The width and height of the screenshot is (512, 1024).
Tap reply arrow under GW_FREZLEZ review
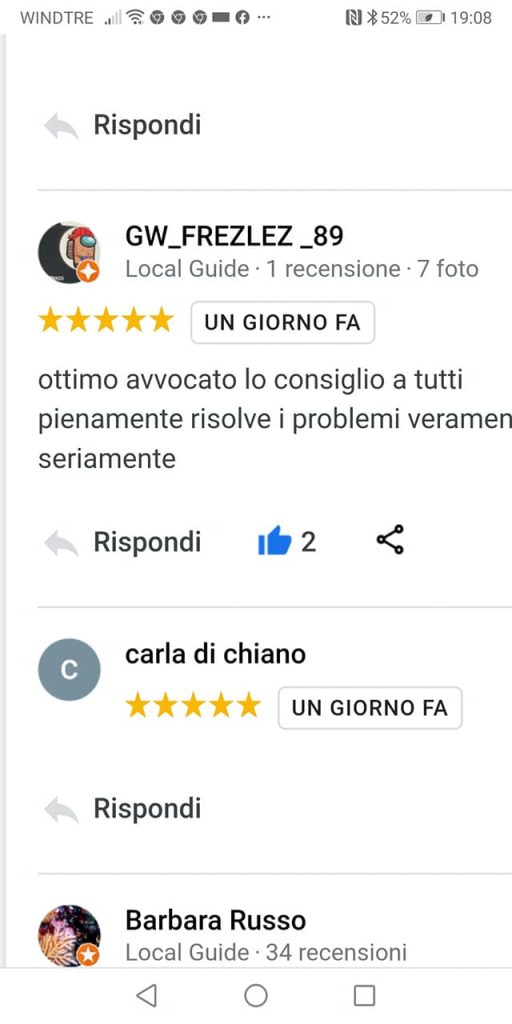61,544
